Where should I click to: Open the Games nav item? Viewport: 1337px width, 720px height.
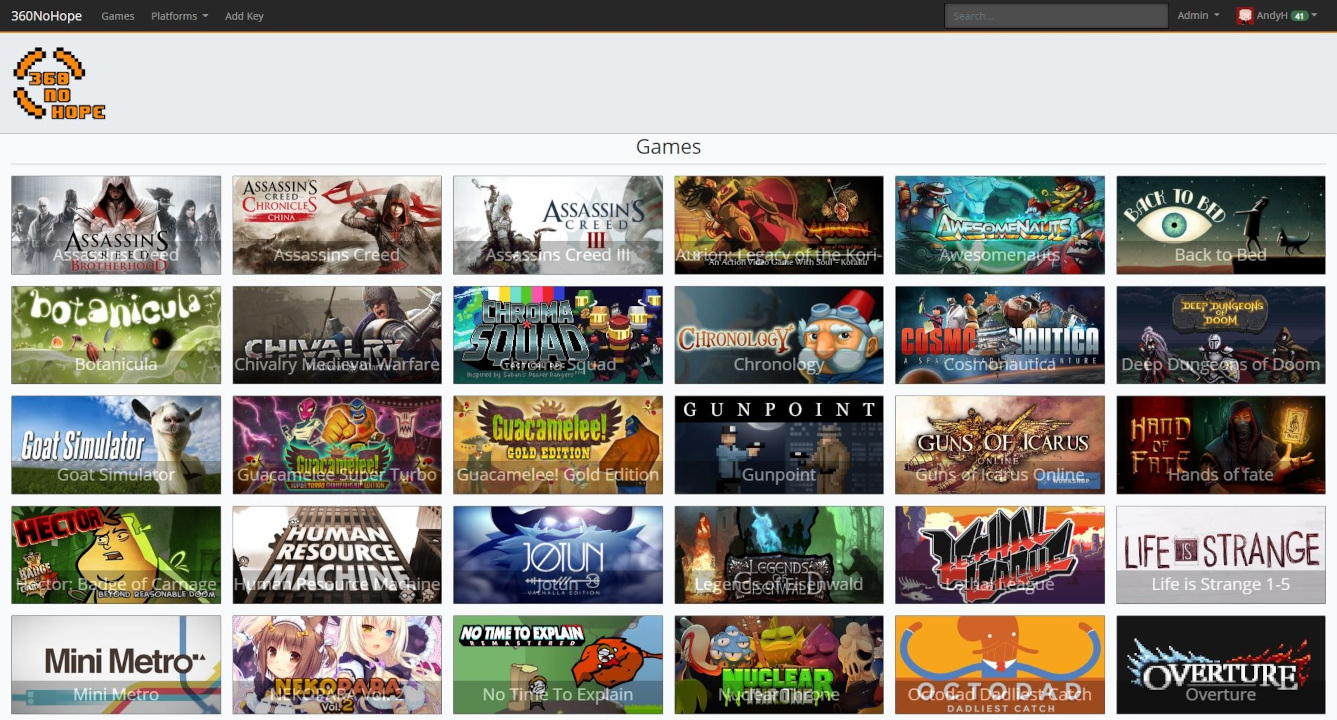click(x=118, y=16)
